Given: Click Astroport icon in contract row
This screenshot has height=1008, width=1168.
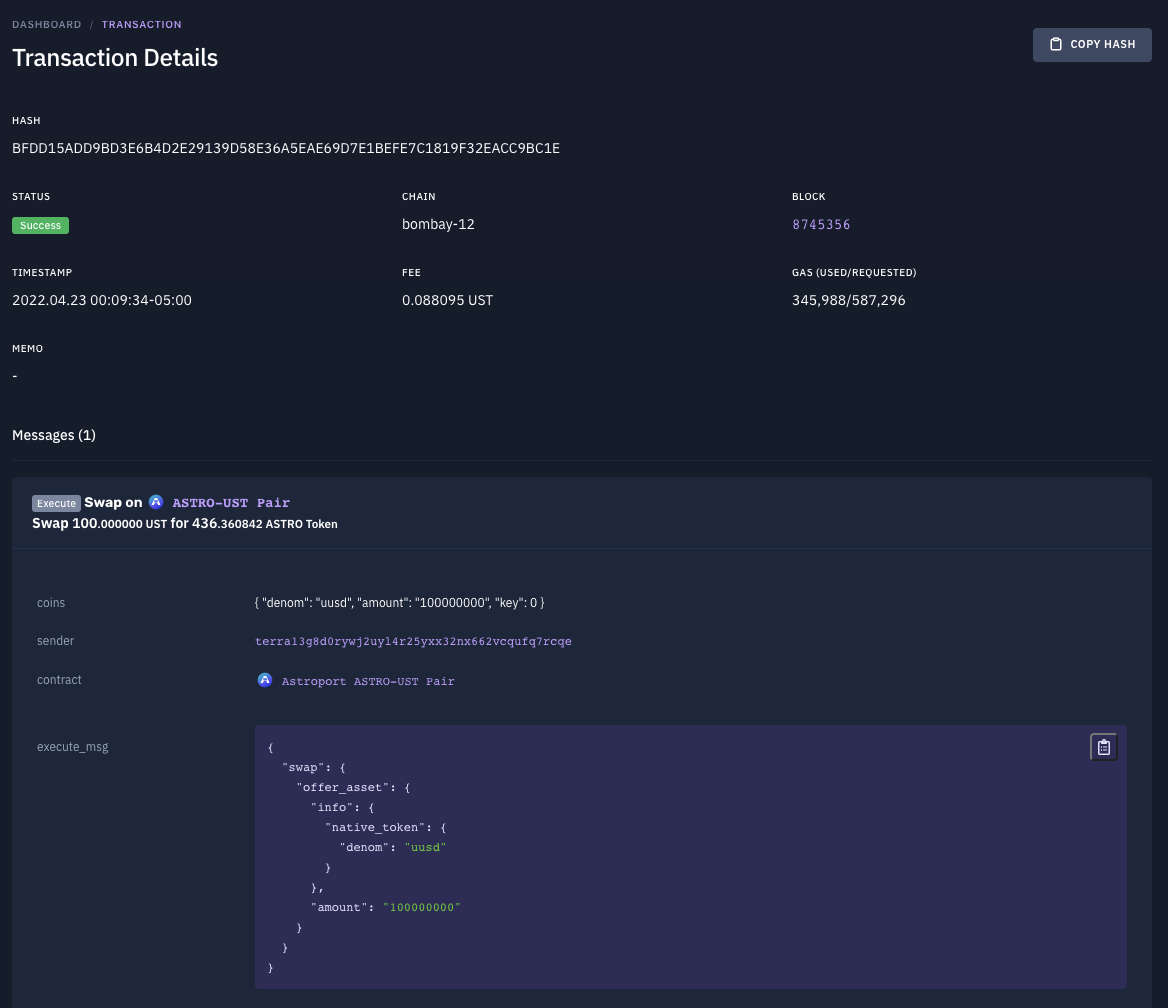Looking at the screenshot, I should (x=264, y=680).
